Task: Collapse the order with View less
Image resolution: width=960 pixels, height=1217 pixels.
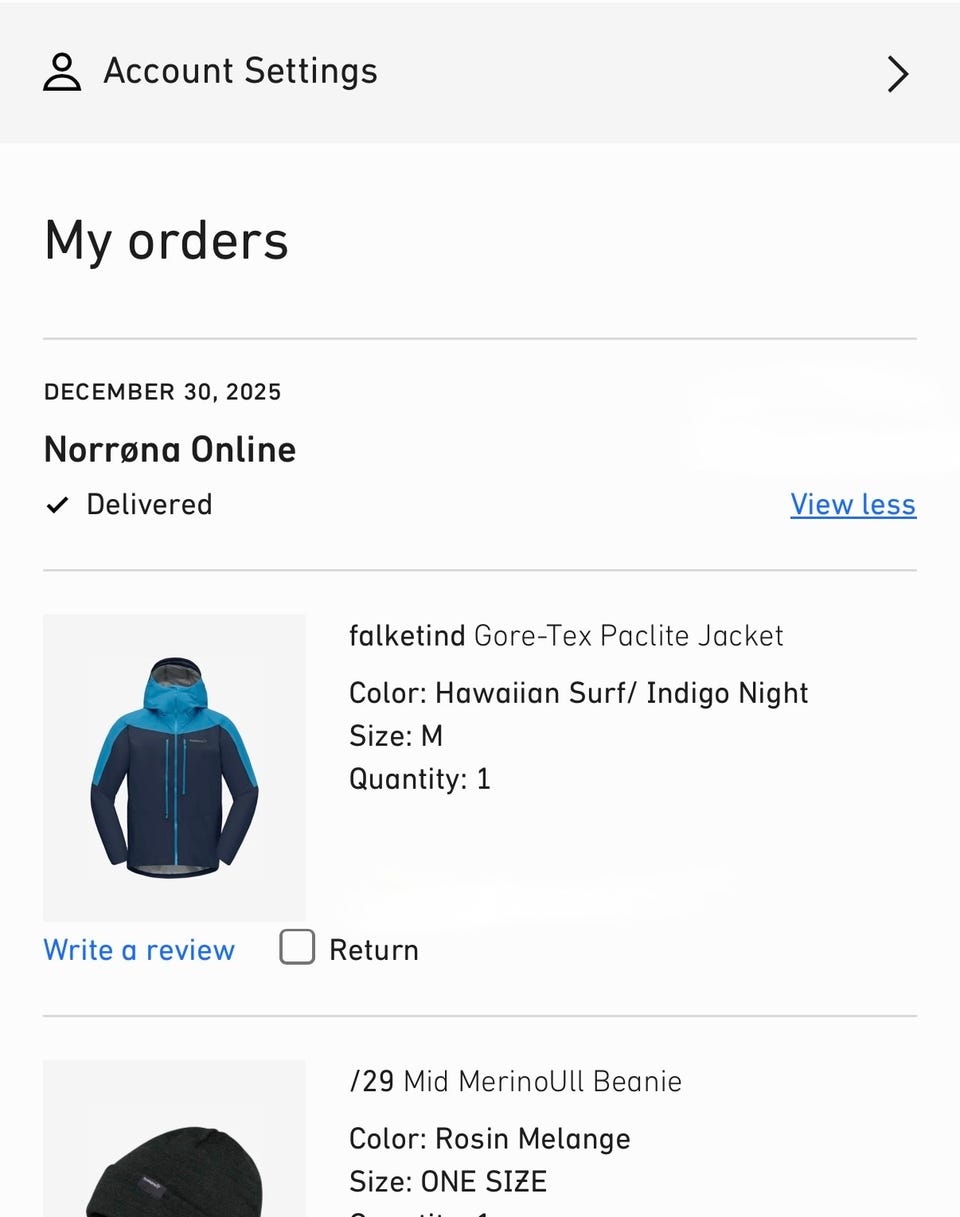Action: [852, 505]
